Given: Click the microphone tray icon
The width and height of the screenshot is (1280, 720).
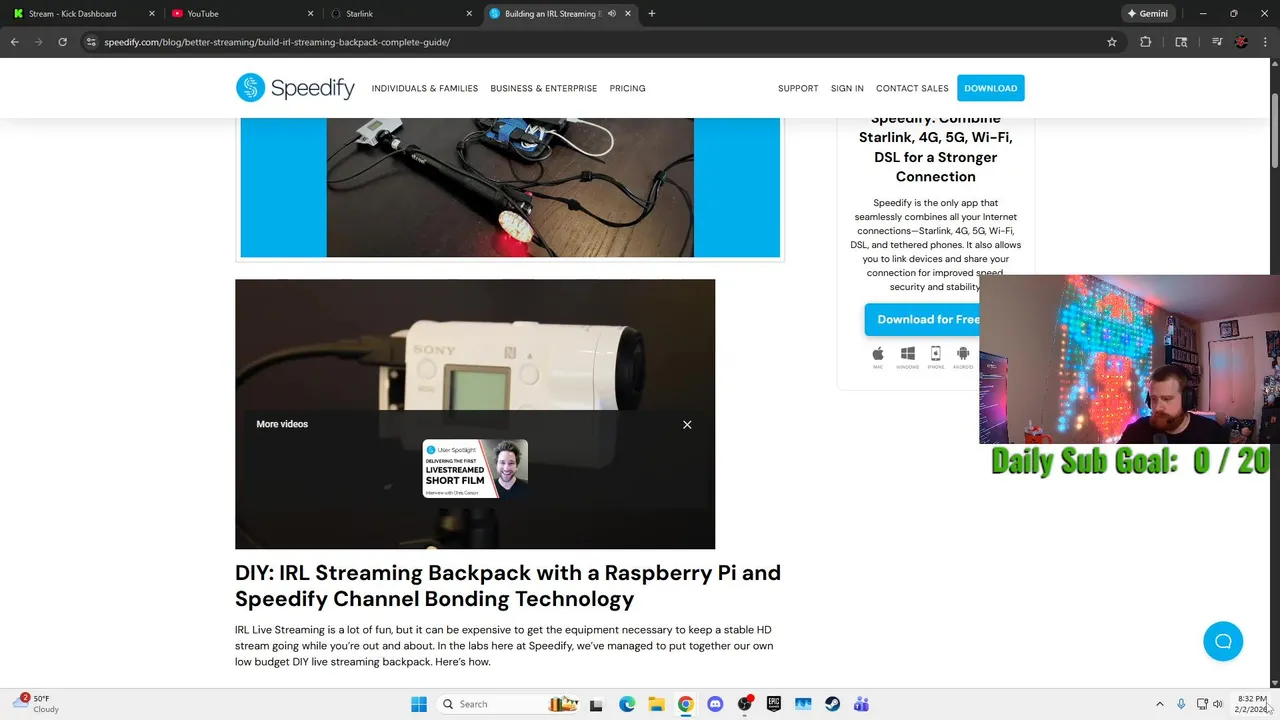Looking at the screenshot, I should [x=1181, y=704].
